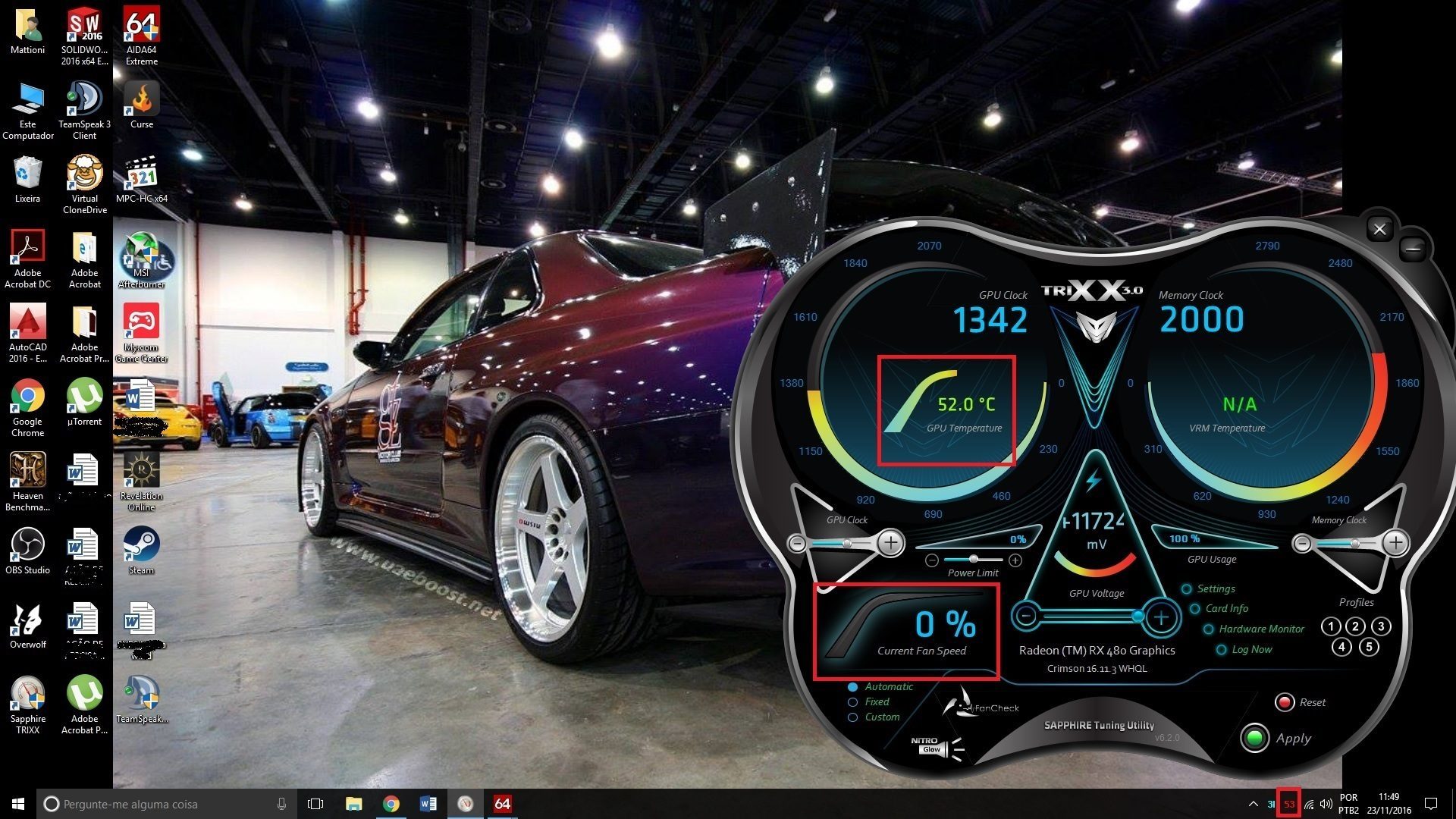Open the Windows Start menu

point(18,804)
